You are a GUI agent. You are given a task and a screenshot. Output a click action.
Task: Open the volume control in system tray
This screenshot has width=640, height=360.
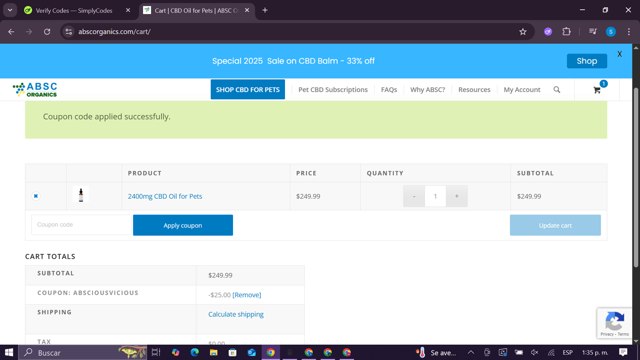coord(535,352)
